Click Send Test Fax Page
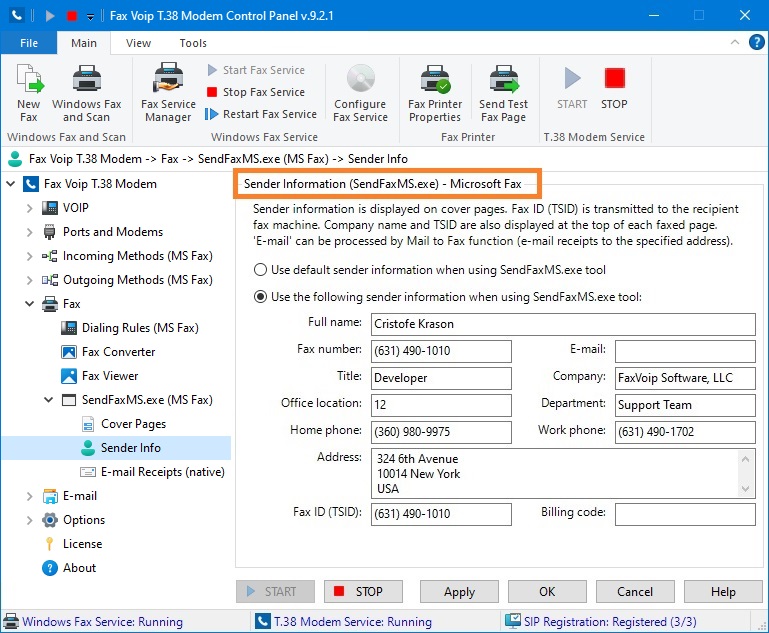This screenshot has width=769, height=633. click(504, 93)
